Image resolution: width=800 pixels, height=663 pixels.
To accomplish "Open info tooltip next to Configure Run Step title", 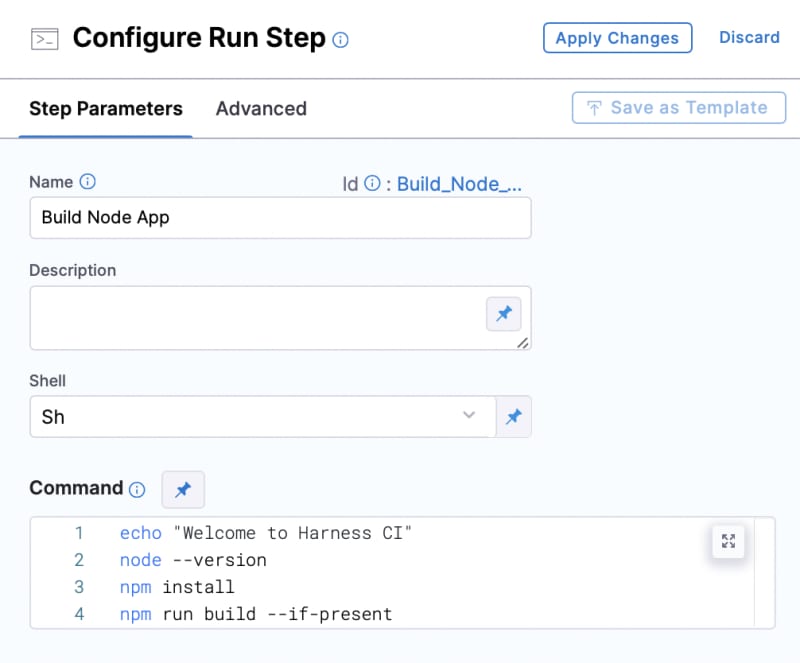I will [x=340, y=40].
